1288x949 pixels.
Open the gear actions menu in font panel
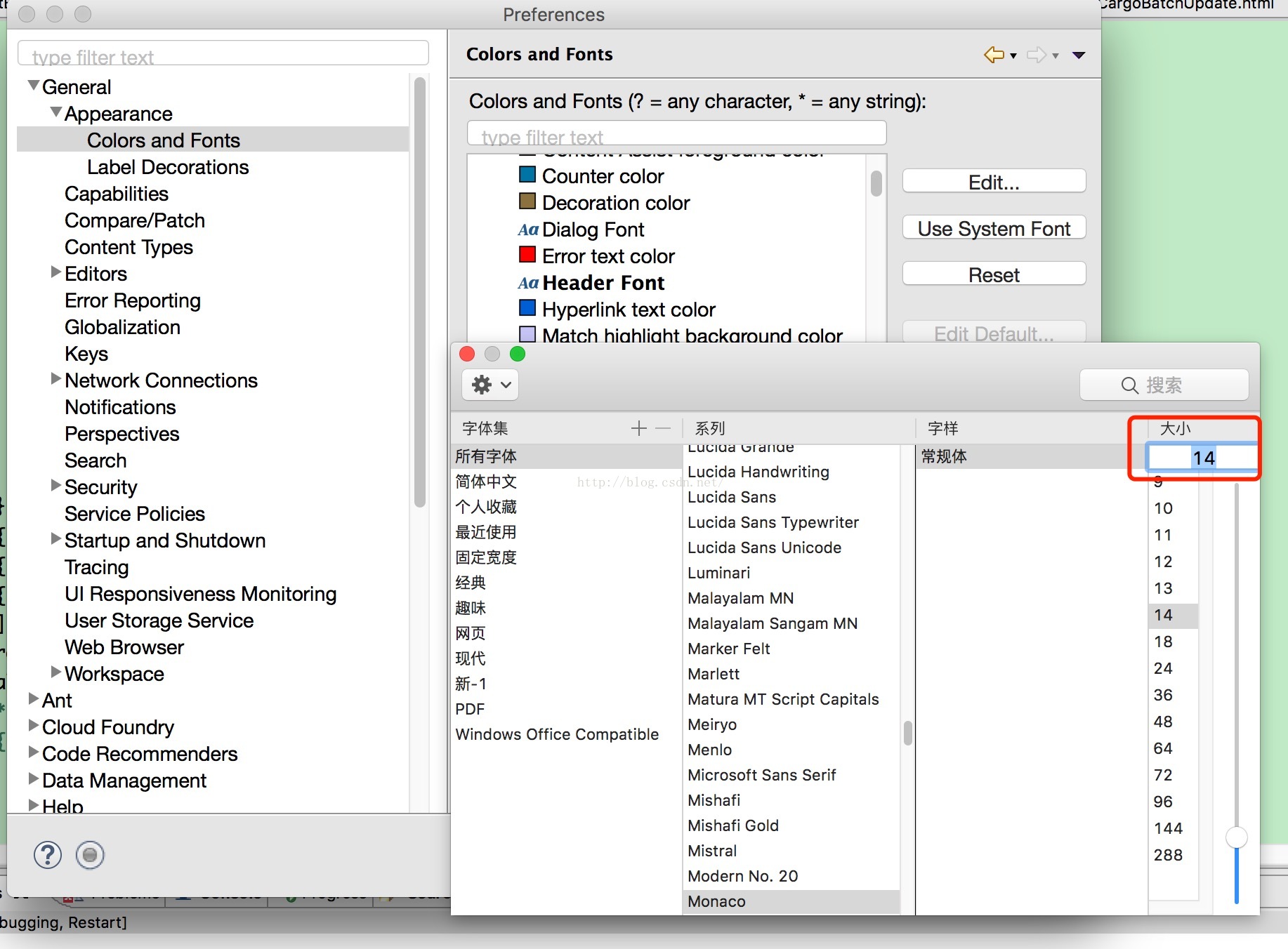point(490,385)
